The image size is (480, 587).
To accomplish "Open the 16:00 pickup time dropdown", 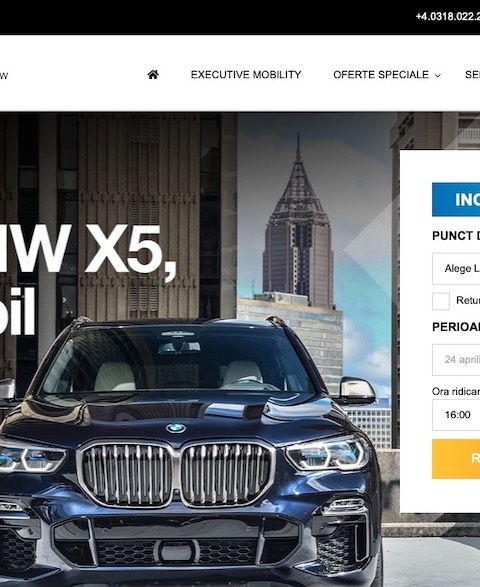I will pos(456,415).
